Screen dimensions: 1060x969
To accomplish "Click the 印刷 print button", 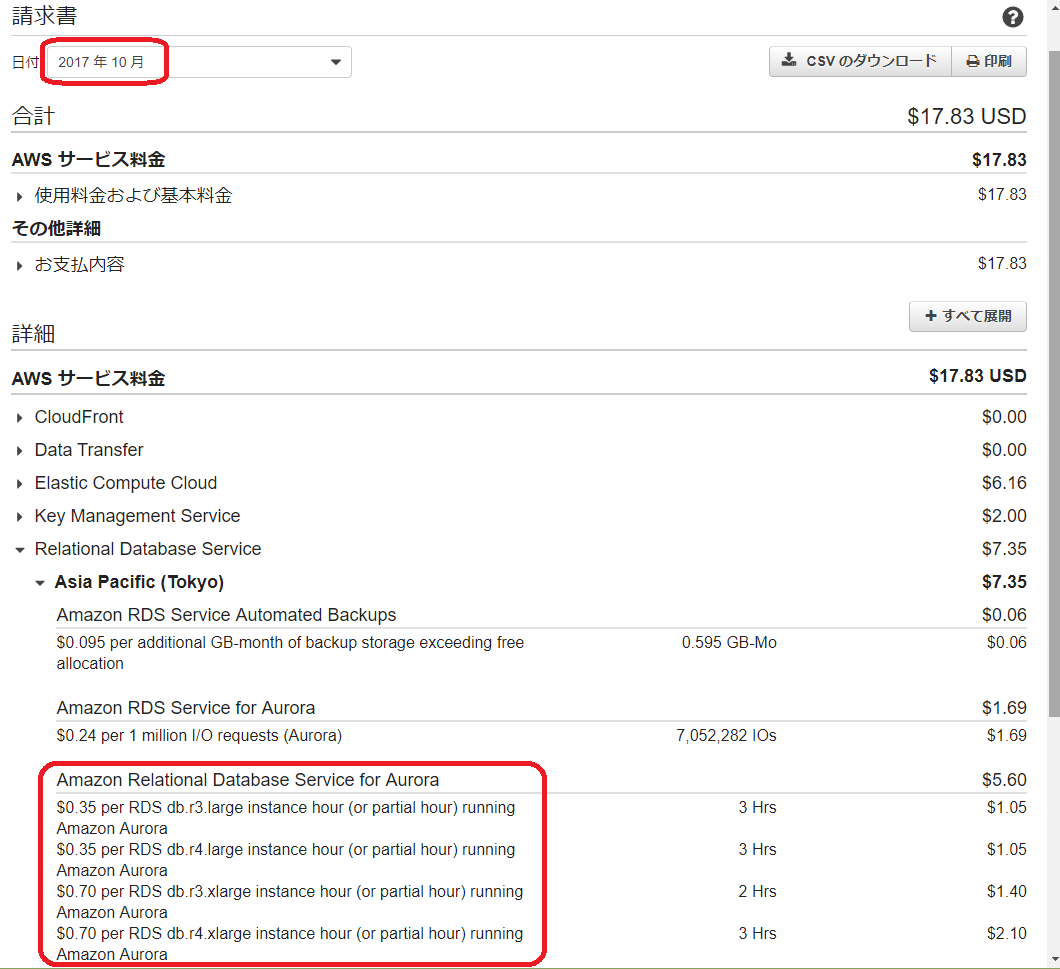I will point(988,61).
